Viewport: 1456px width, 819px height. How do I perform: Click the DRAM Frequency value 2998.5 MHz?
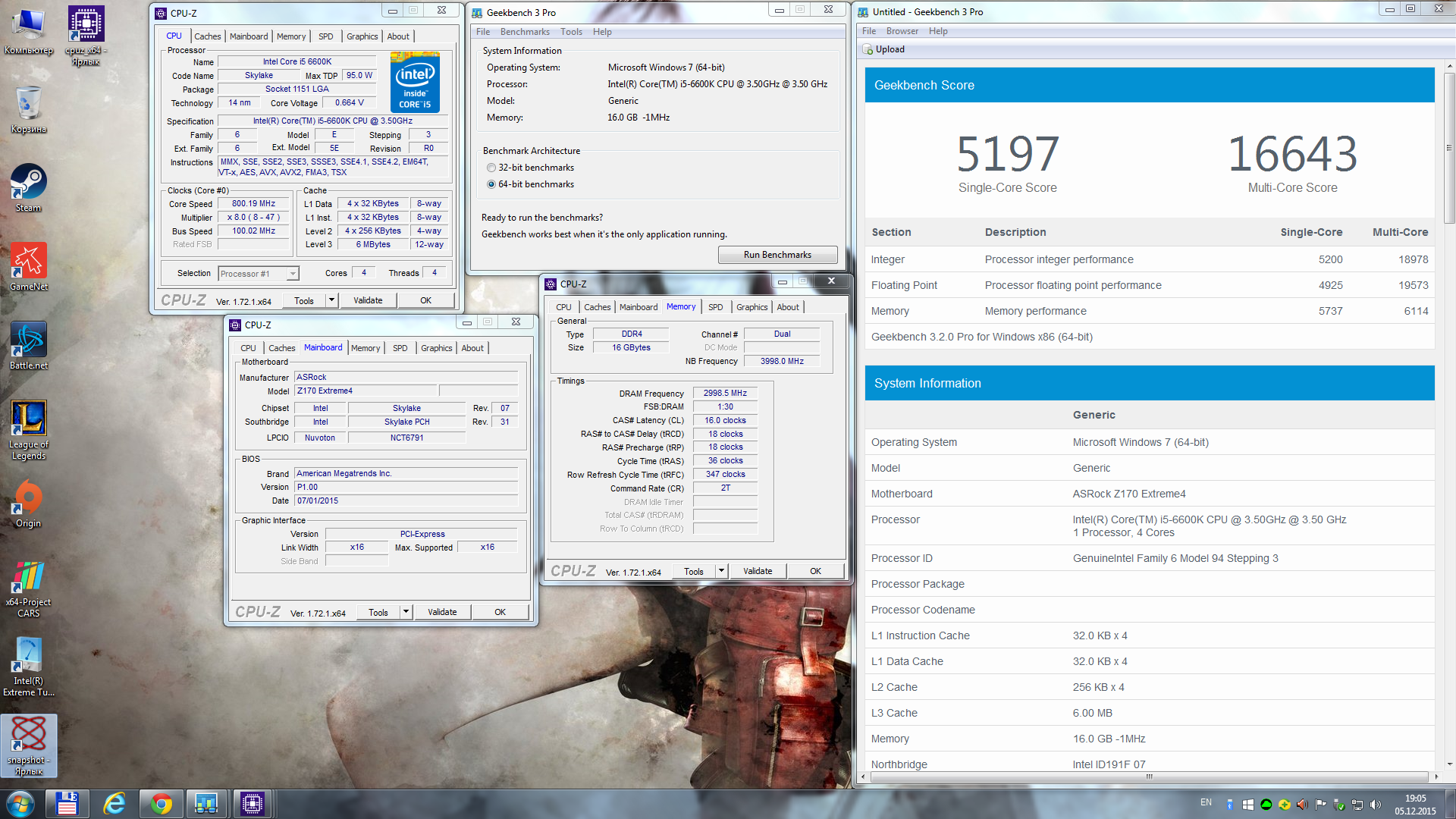pos(725,393)
